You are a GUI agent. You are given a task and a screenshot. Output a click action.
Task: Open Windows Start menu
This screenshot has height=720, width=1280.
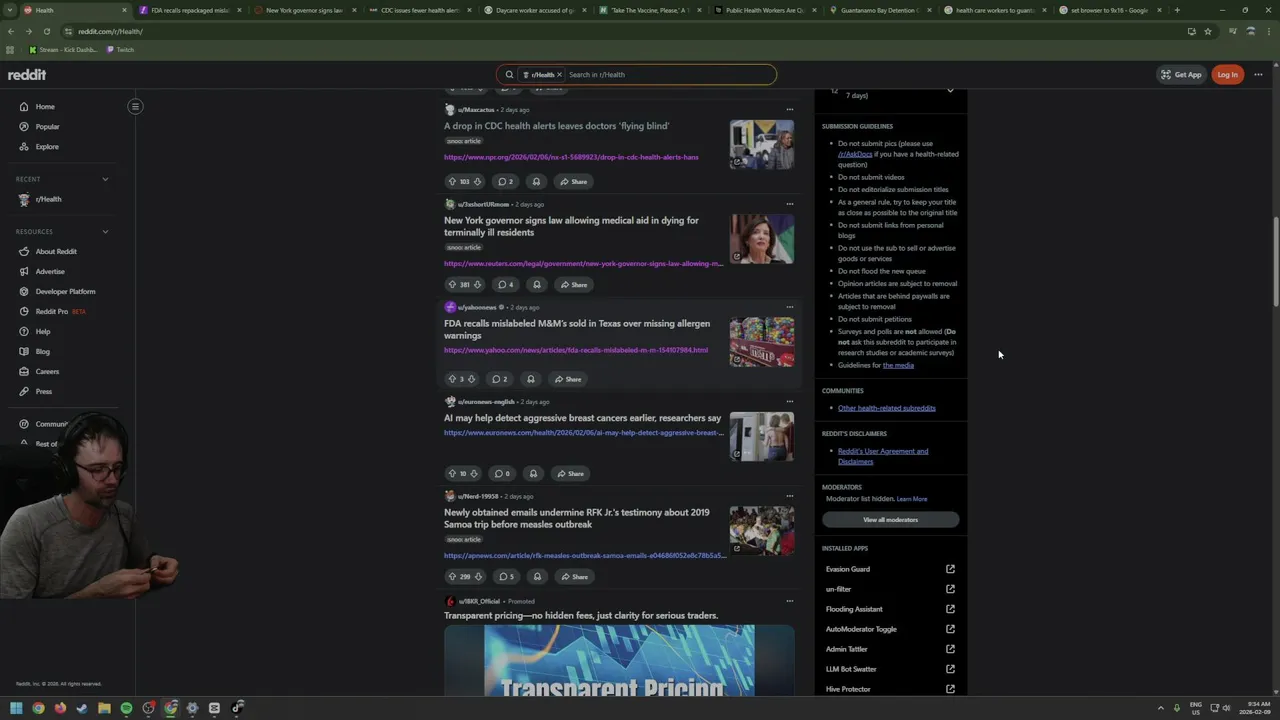[16, 708]
